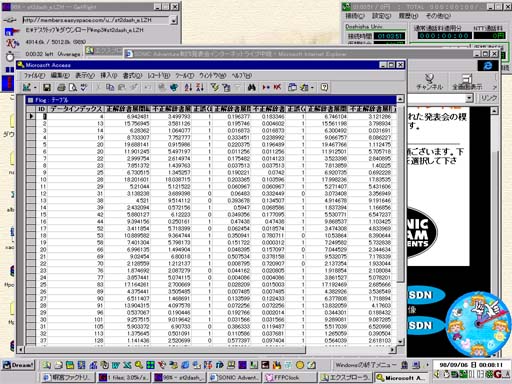Open the ウィンドウ(W) menu in Access

click(x=213, y=76)
